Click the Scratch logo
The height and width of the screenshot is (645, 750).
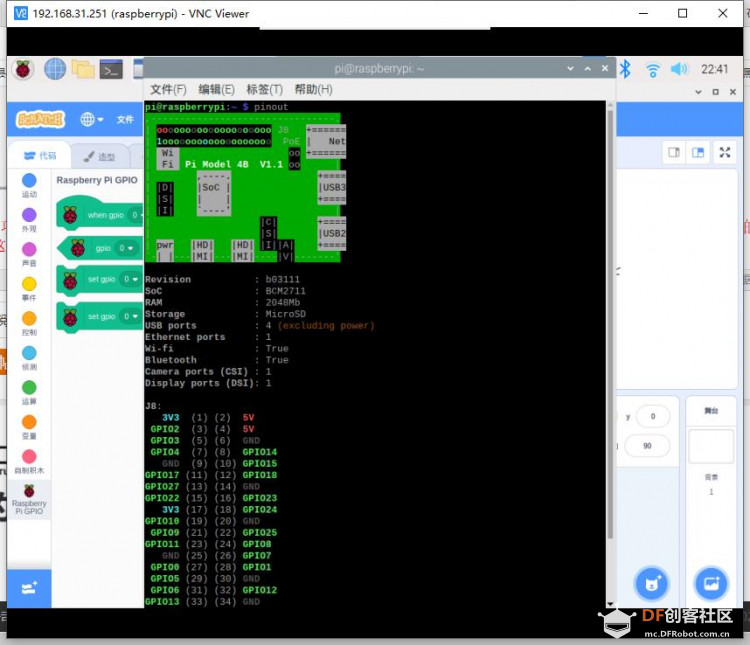pyautogui.click(x=41, y=119)
